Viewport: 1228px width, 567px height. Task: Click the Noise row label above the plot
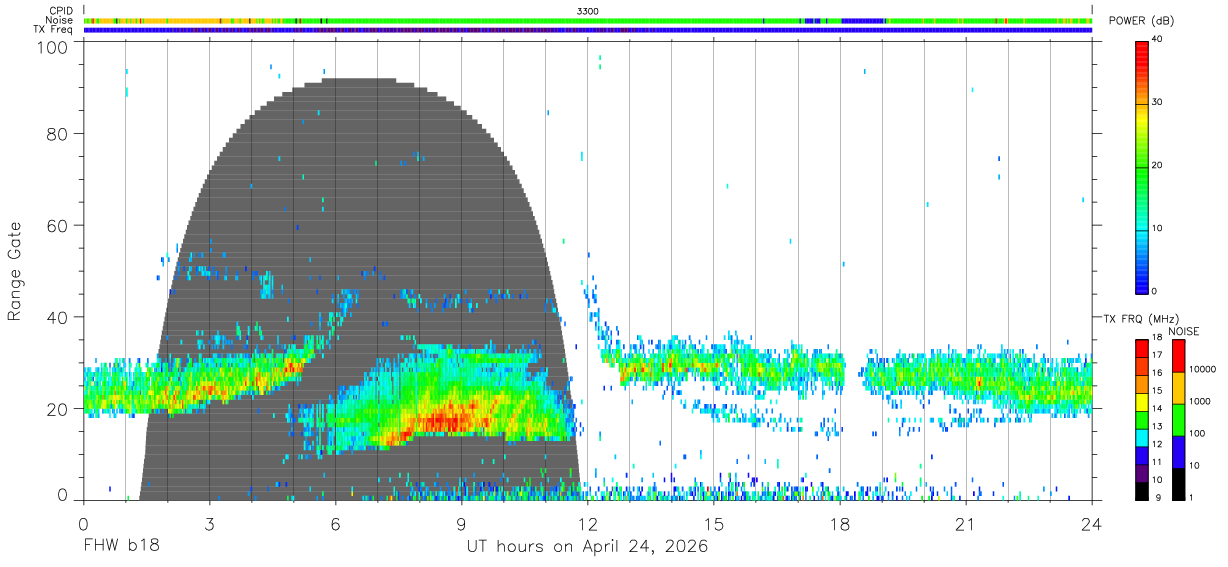coord(60,20)
